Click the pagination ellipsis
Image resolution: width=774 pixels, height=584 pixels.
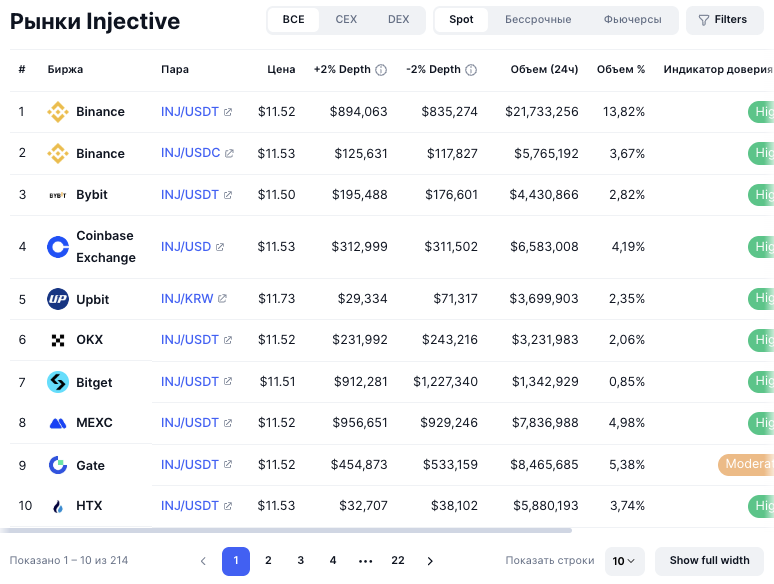pyautogui.click(x=365, y=561)
